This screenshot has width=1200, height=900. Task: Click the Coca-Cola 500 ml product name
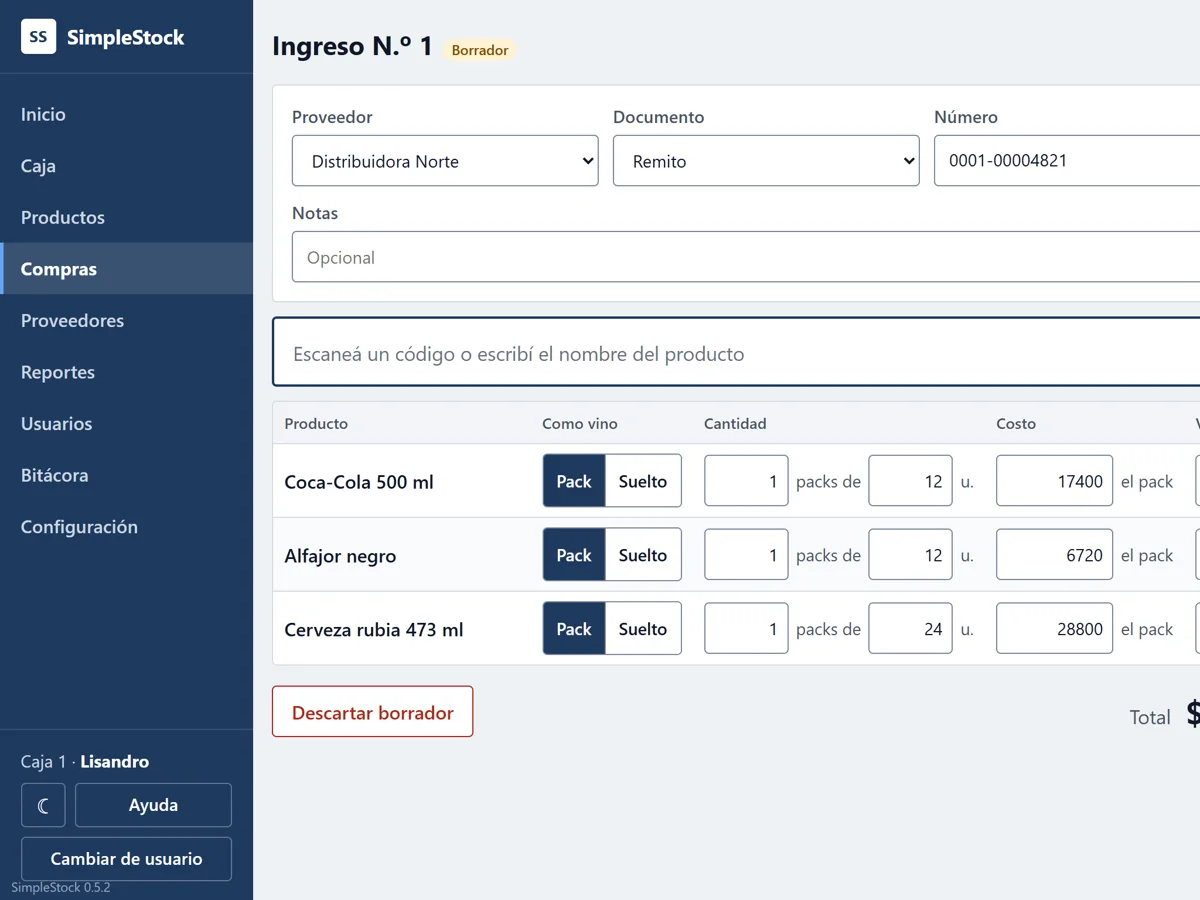click(359, 482)
